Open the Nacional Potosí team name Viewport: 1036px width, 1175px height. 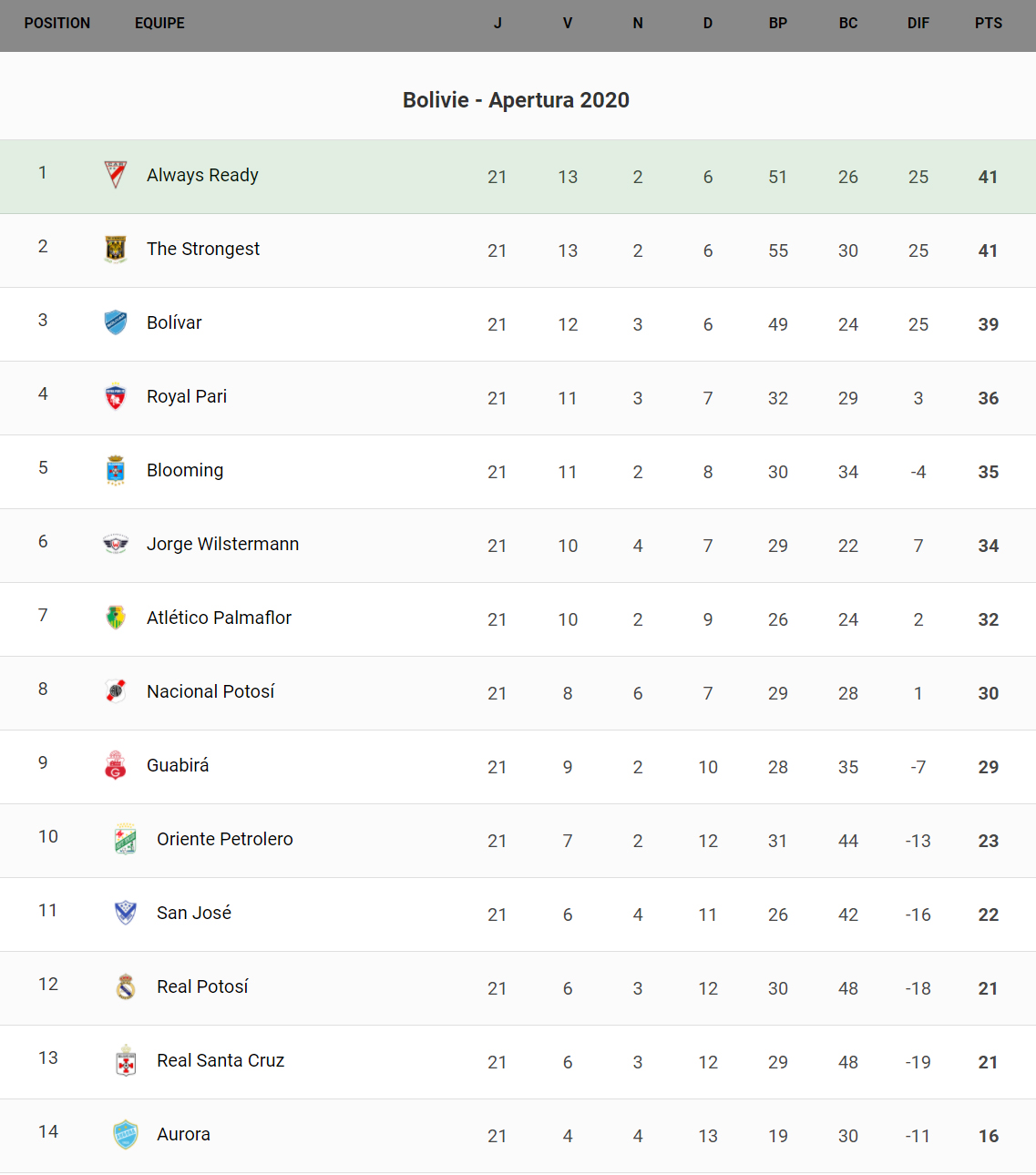click(210, 691)
